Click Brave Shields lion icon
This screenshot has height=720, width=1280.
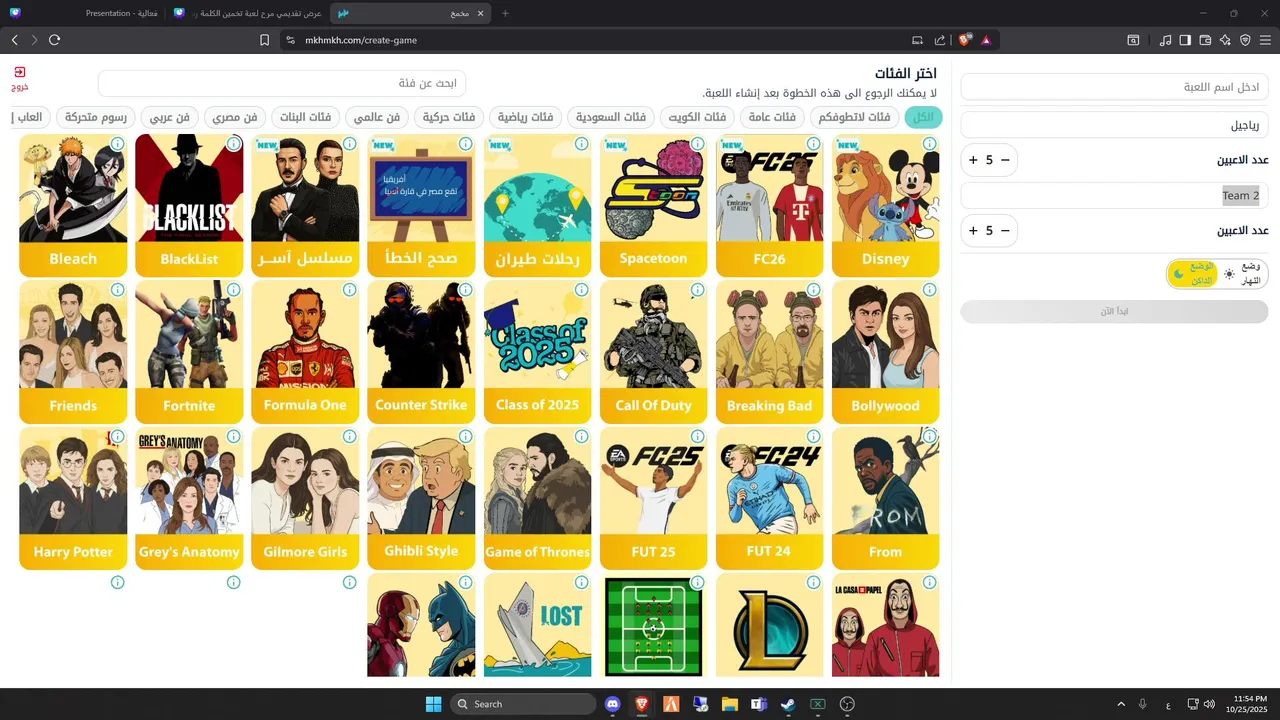pos(964,40)
